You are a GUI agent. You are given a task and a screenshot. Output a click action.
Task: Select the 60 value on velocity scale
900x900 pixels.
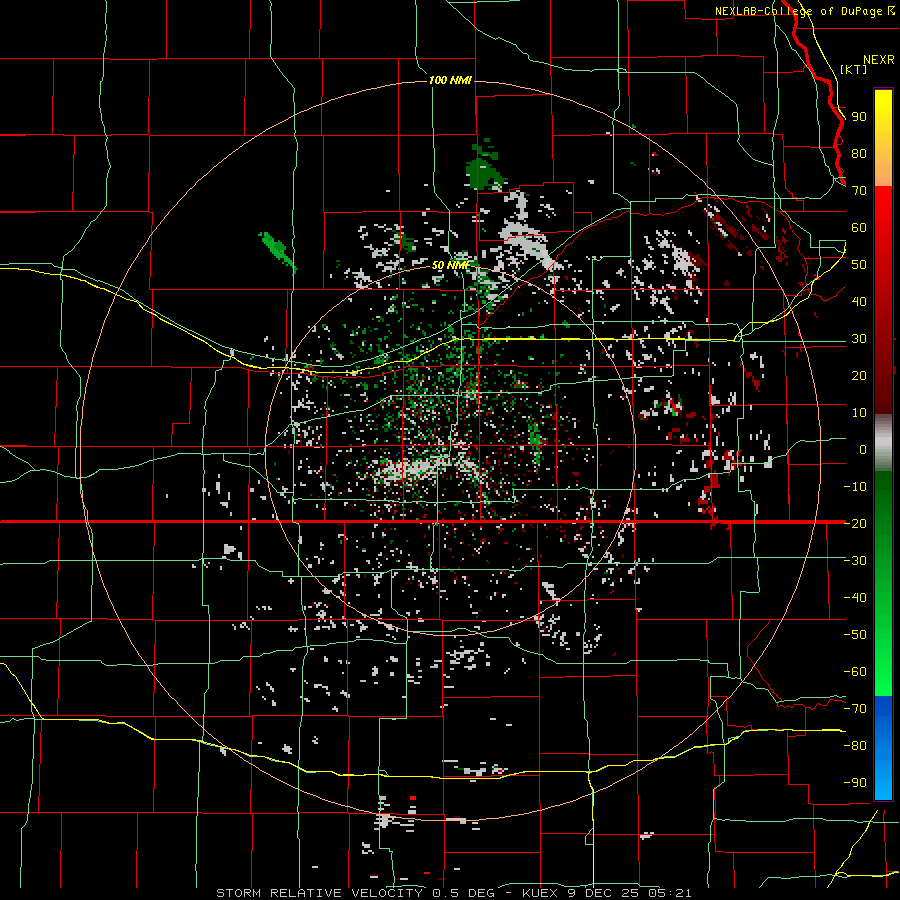(x=859, y=228)
